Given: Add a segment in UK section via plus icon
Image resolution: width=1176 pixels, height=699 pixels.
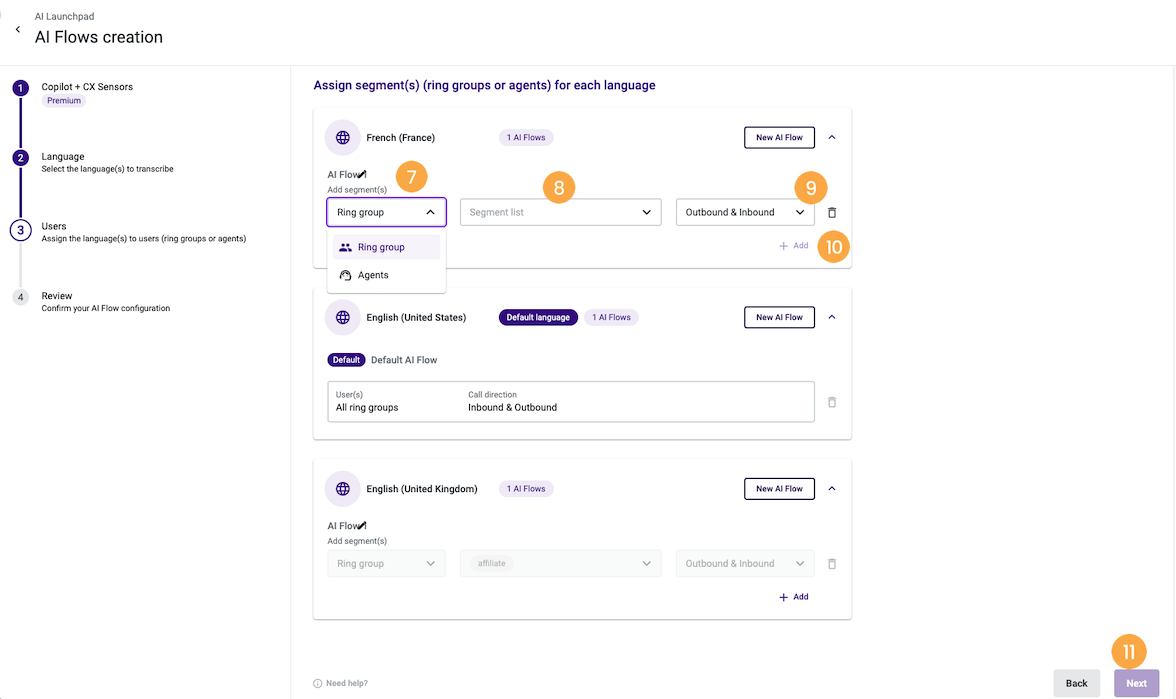Looking at the screenshot, I should pyautogui.click(x=783, y=596).
